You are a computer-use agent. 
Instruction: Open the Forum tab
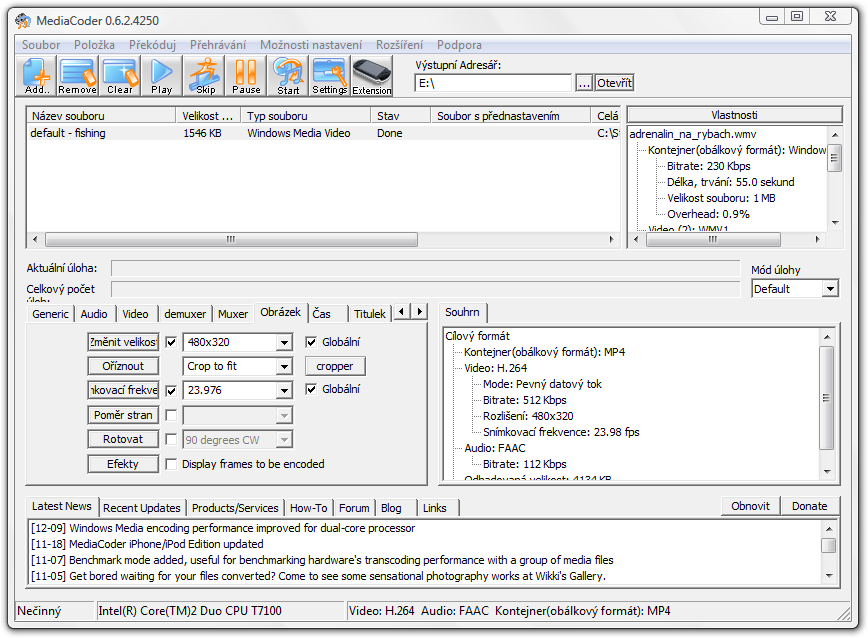click(354, 507)
